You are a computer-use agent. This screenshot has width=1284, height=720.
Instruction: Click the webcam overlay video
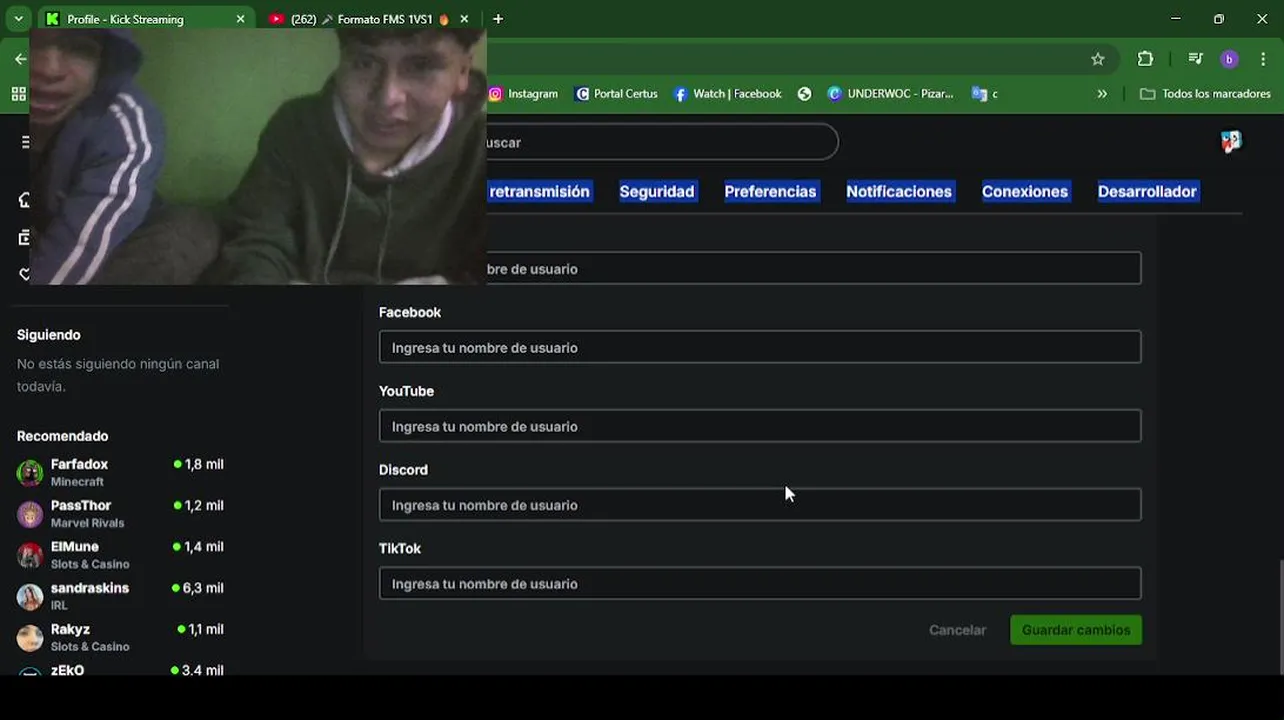click(258, 156)
